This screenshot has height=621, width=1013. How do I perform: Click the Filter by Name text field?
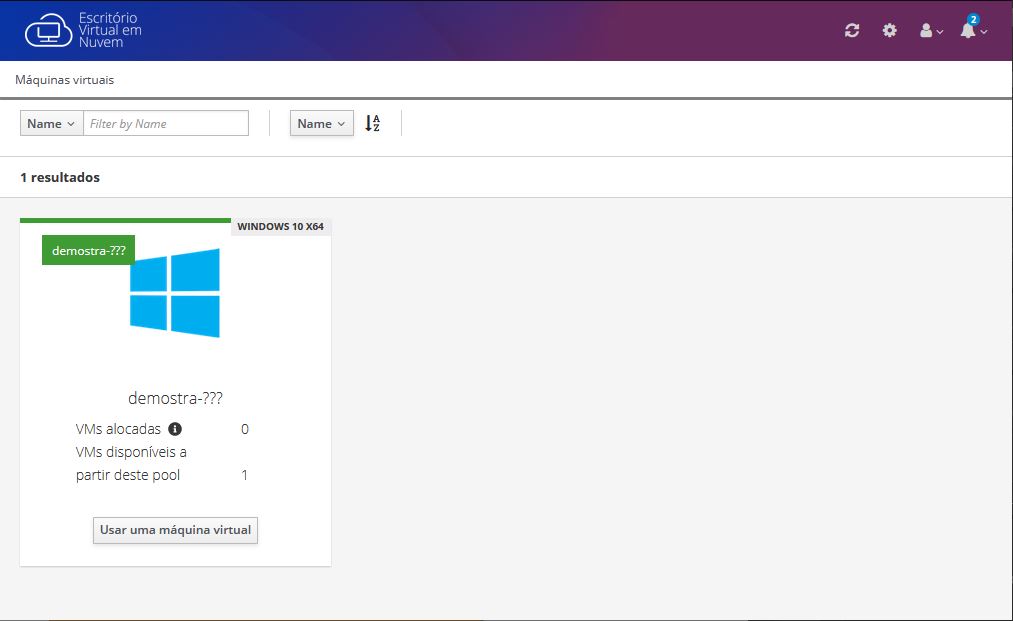coord(165,123)
